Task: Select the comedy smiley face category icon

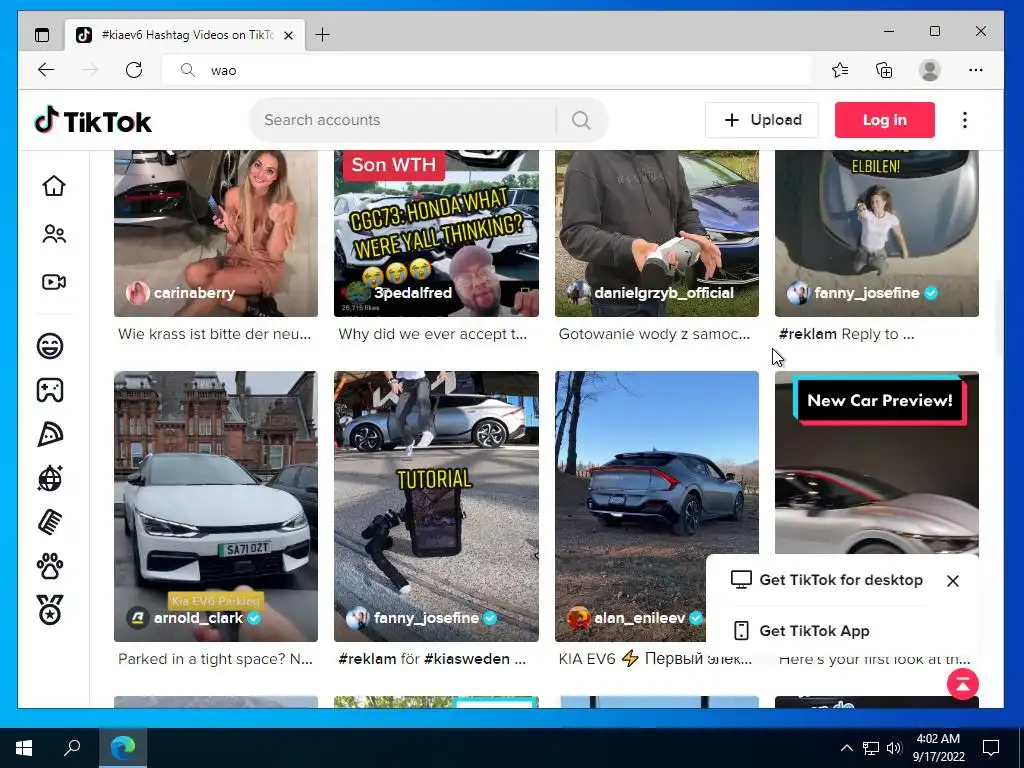Action: (50, 345)
